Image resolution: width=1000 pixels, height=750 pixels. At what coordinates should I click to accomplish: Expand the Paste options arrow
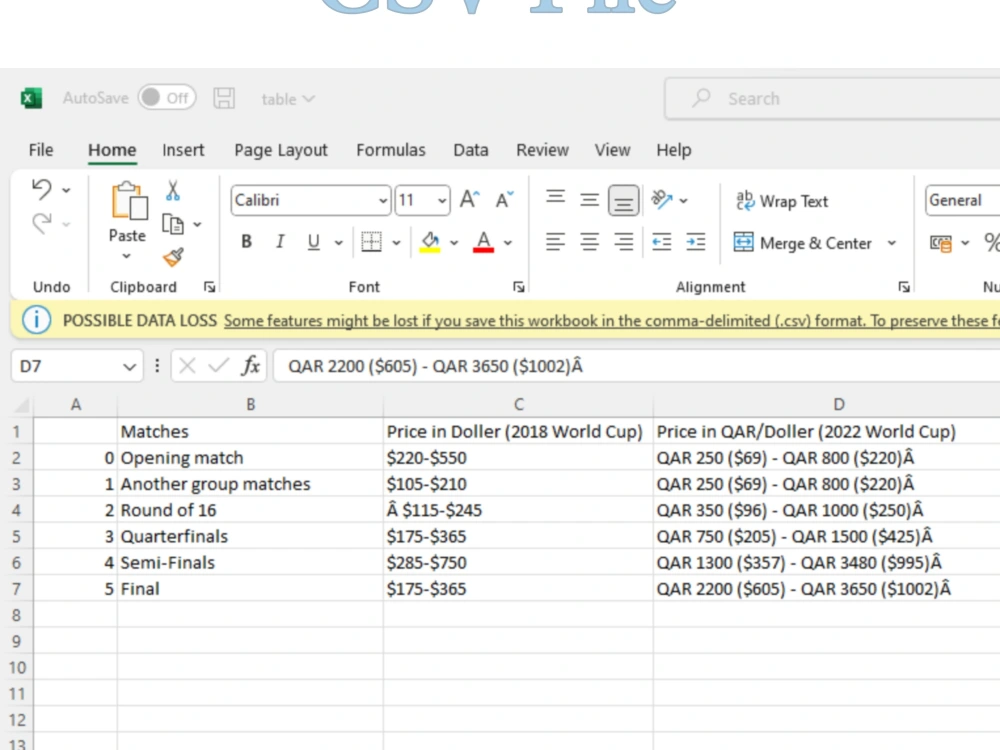[126, 256]
